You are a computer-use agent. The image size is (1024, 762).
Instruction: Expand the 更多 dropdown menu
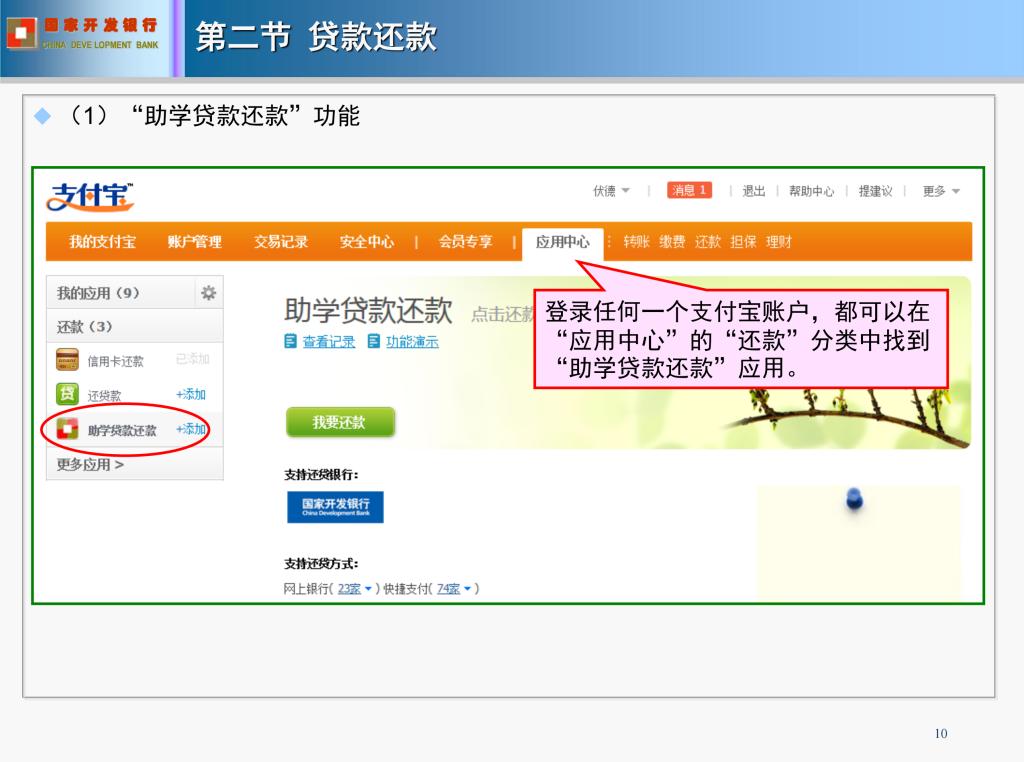[x=941, y=191]
